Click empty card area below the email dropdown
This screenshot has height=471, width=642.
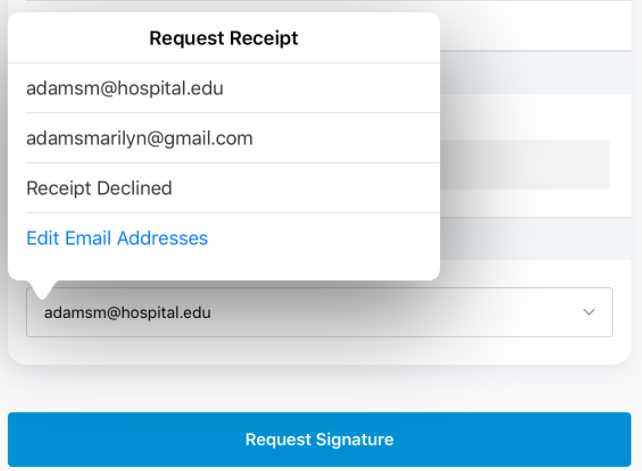[318, 351]
